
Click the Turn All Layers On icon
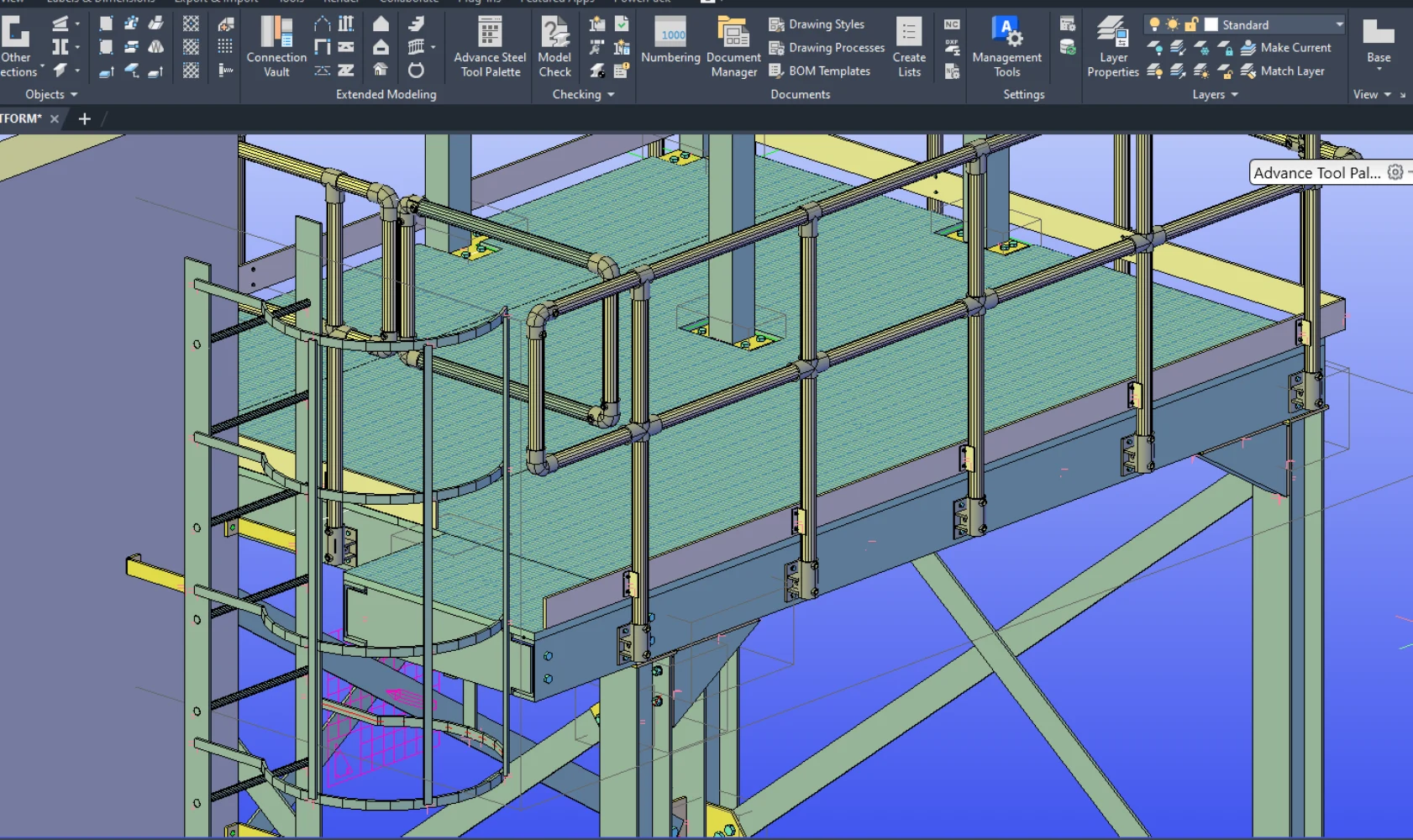coord(1155,71)
